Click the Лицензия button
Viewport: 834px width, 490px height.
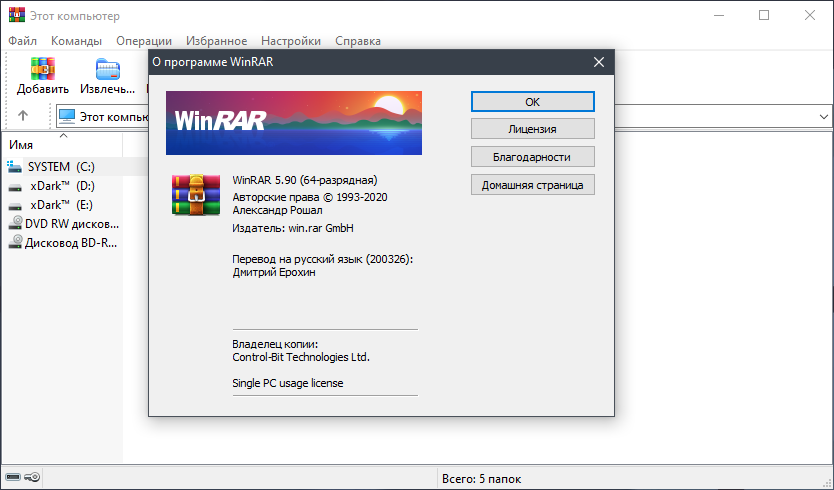(532, 129)
